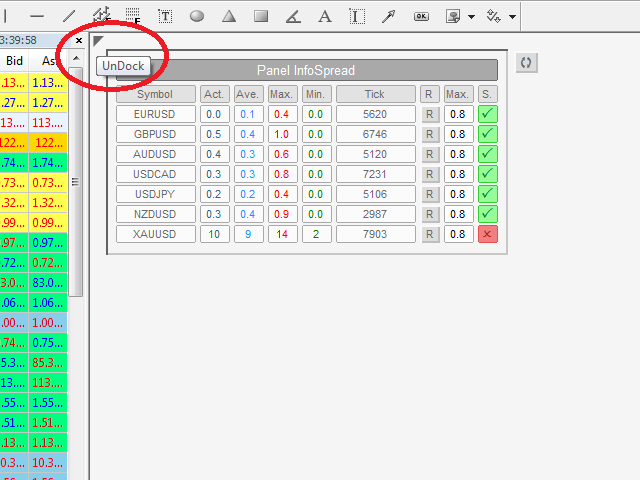Image resolution: width=640 pixels, height=480 pixels.
Task: Click the OK button object tool
Action: click(421, 16)
